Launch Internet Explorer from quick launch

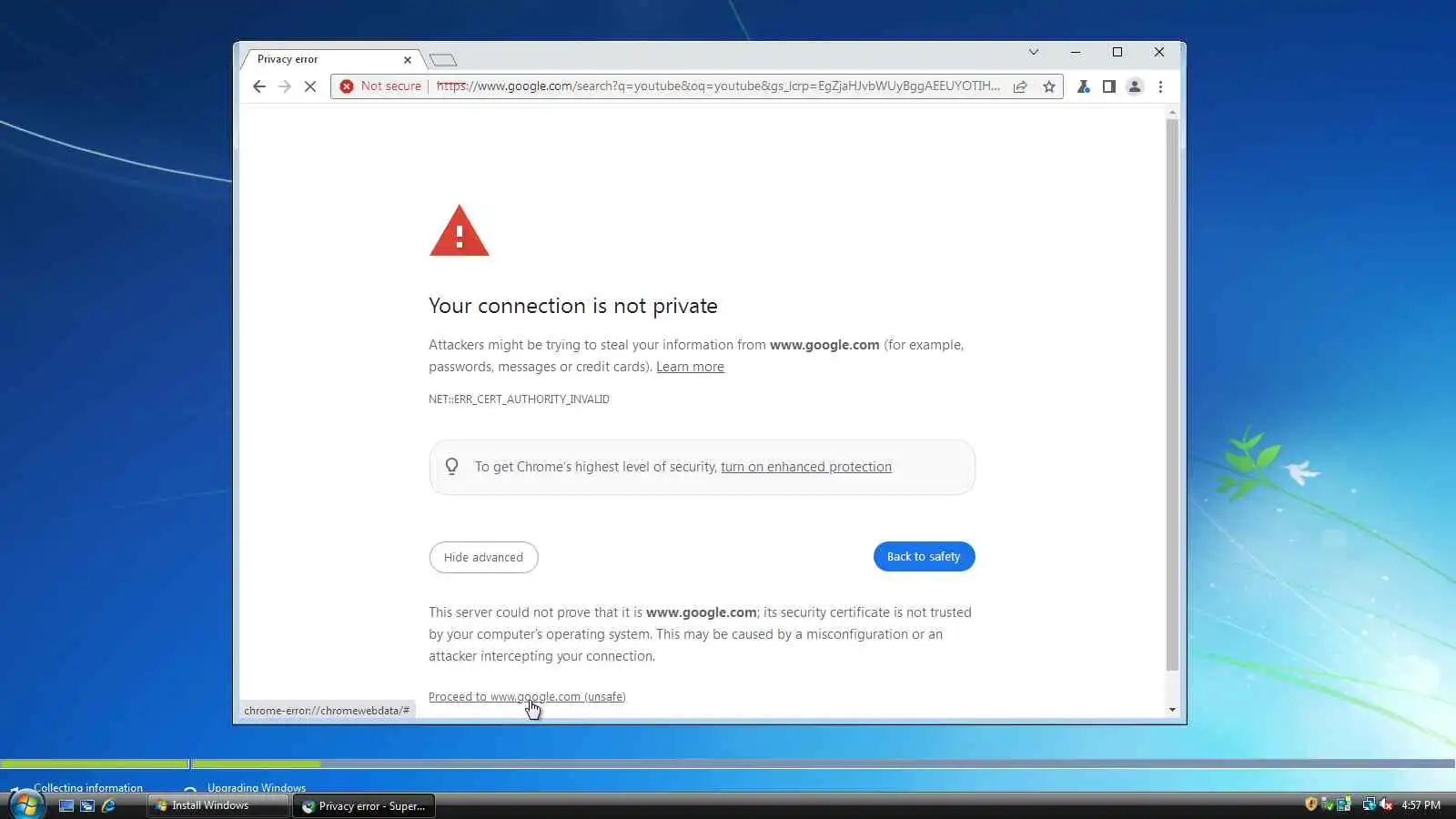point(108,805)
